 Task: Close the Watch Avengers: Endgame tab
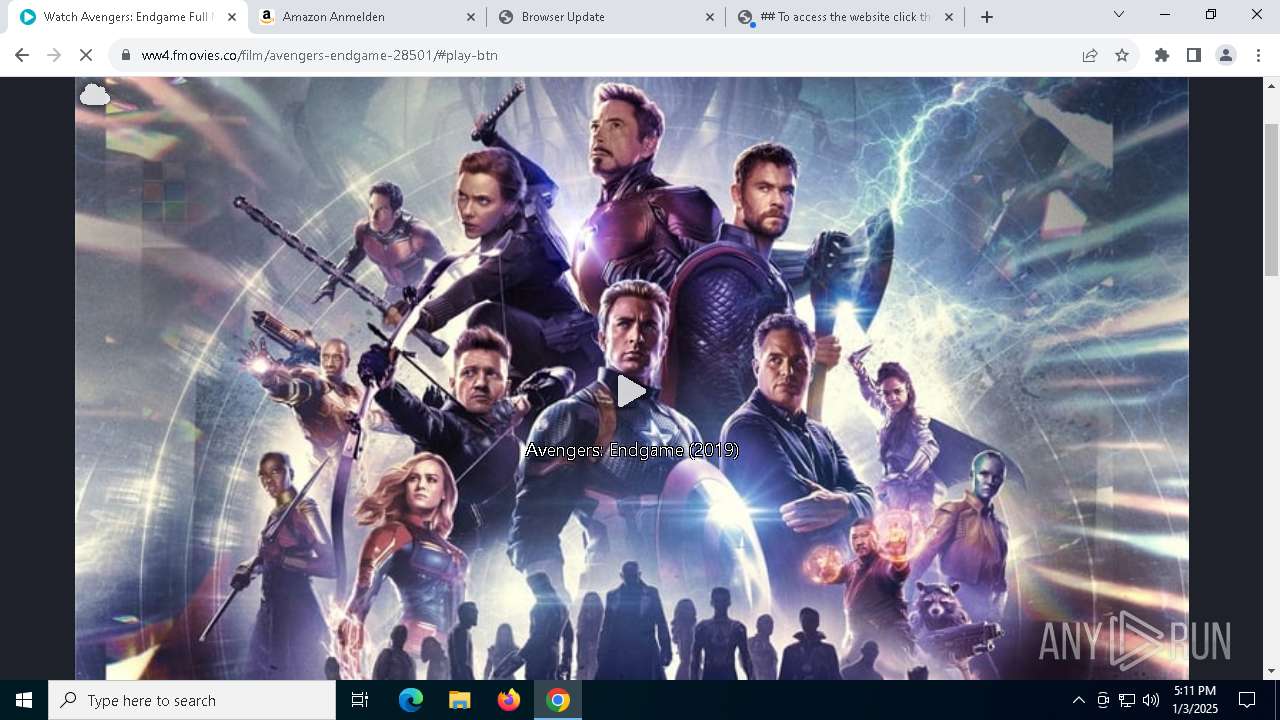231,17
